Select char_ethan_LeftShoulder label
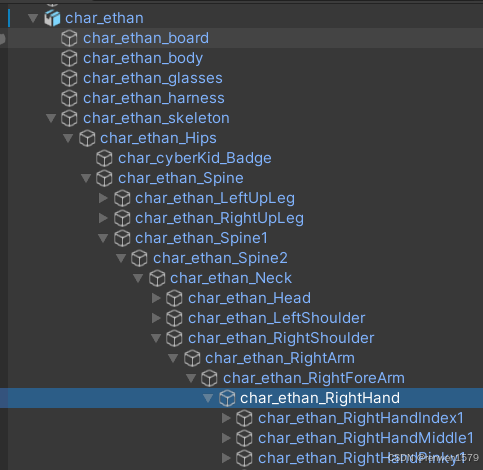The image size is (483, 470). tap(277, 318)
